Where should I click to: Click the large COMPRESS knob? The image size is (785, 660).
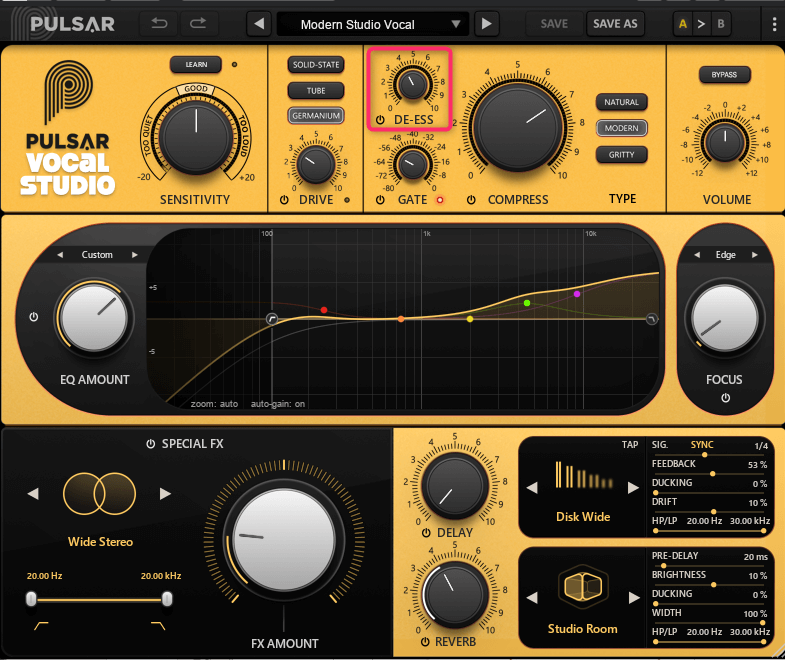click(518, 126)
